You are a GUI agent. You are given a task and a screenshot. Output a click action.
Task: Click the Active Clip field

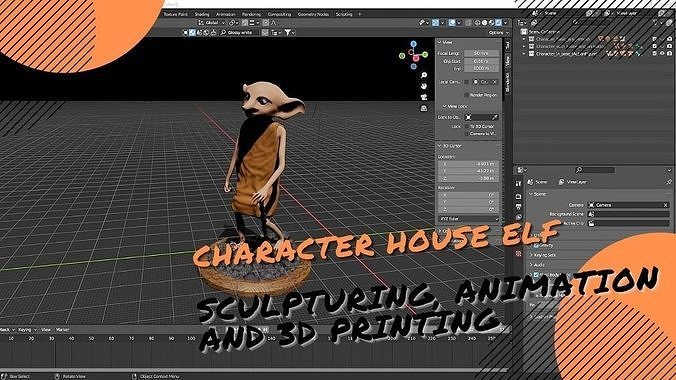[x=629, y=223]
